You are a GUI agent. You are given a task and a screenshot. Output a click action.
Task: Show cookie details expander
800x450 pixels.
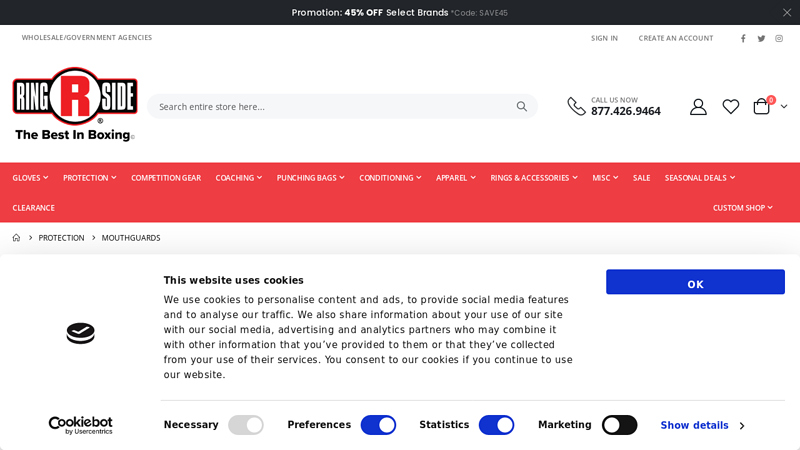coord(702,425)
